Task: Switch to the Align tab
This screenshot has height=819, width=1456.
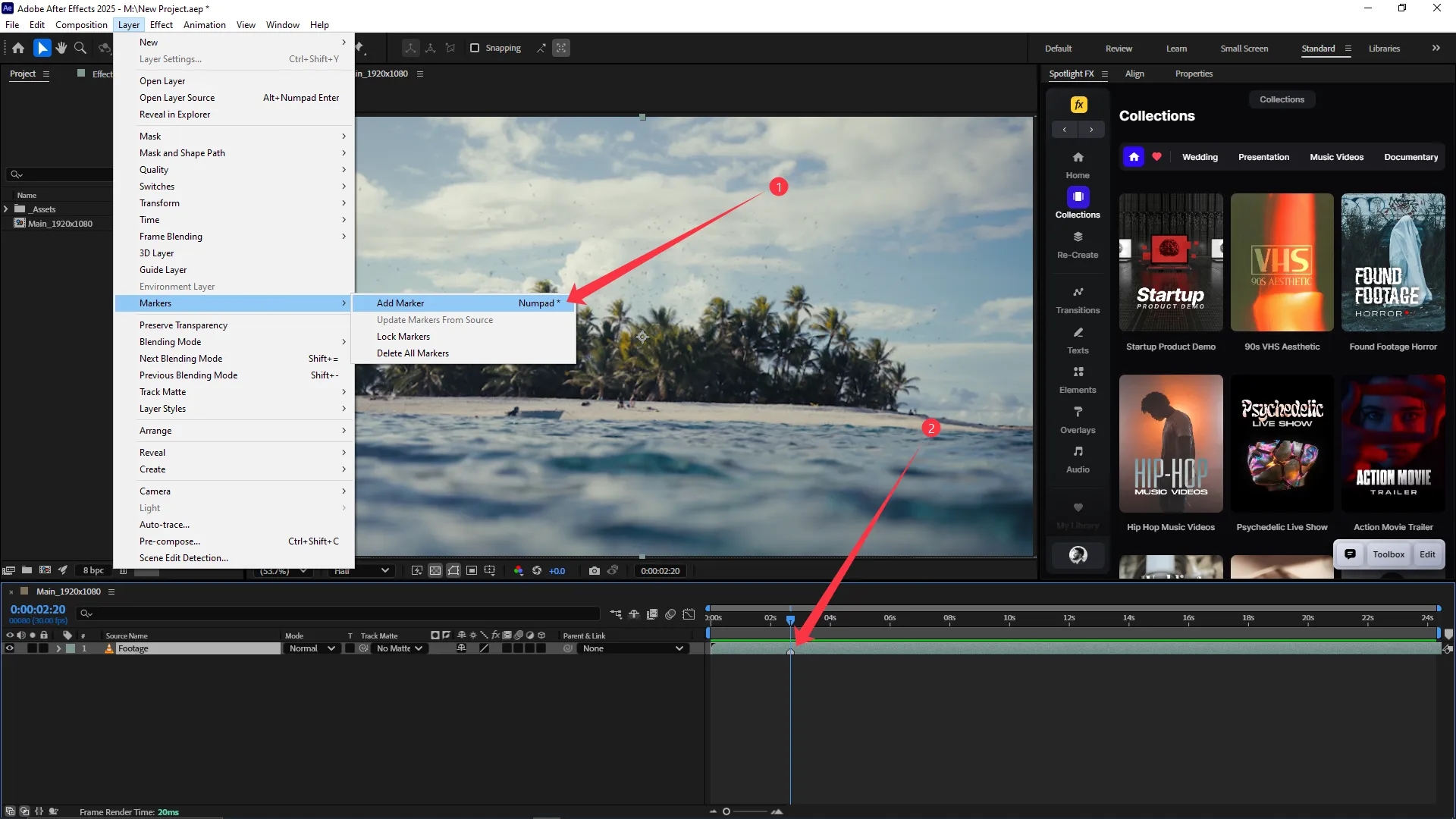Action: (x=1134, y=74)
